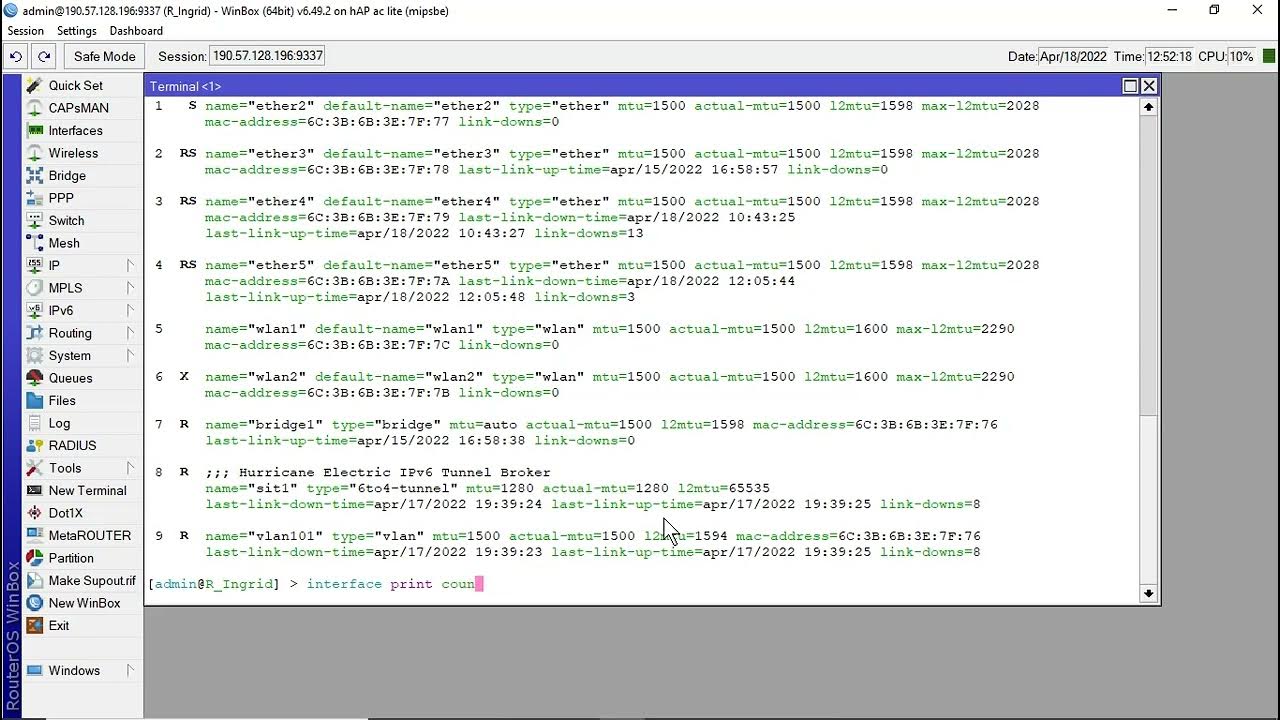1280x720 pixels.
Task: Open the CAPsMAN sidebar entry
Action: [x=79, y=108]
